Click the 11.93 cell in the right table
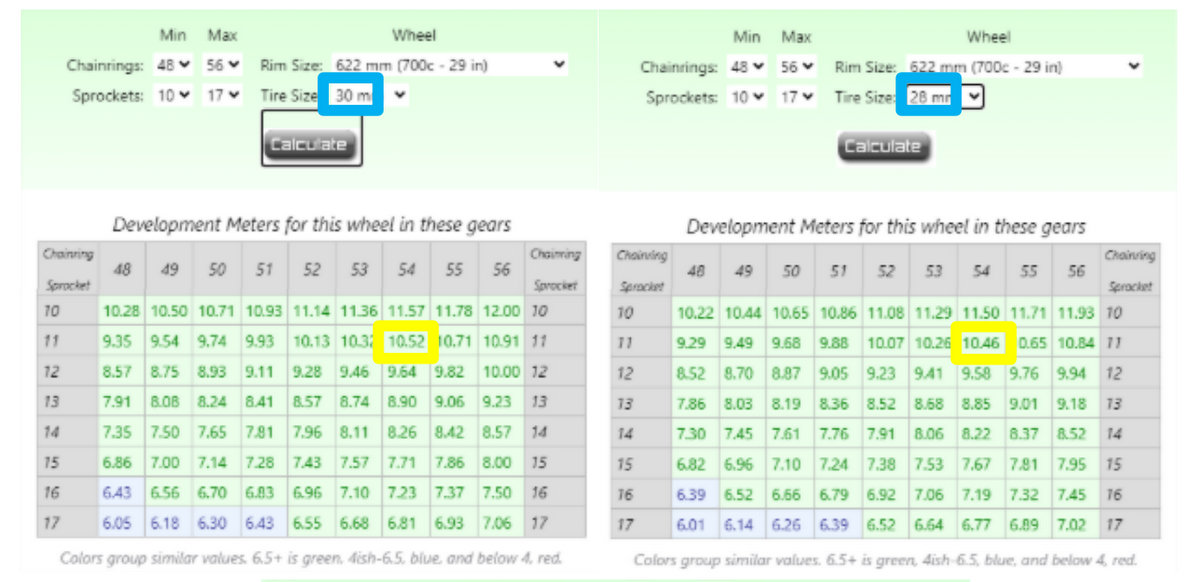Screen dimensions: 1200x582 click(x=1077, y=313)
